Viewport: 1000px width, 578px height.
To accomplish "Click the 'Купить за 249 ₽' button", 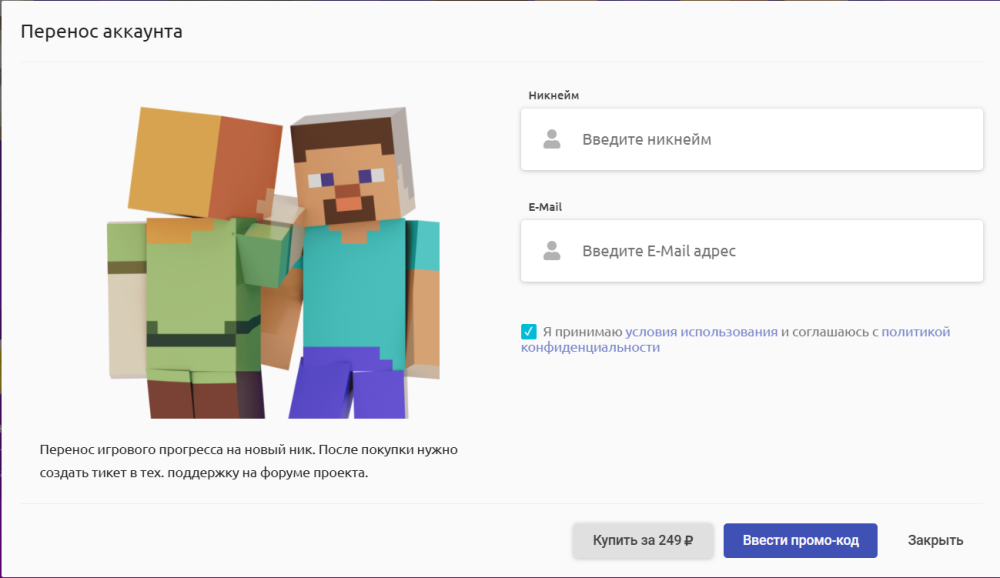I will [643, 540].
